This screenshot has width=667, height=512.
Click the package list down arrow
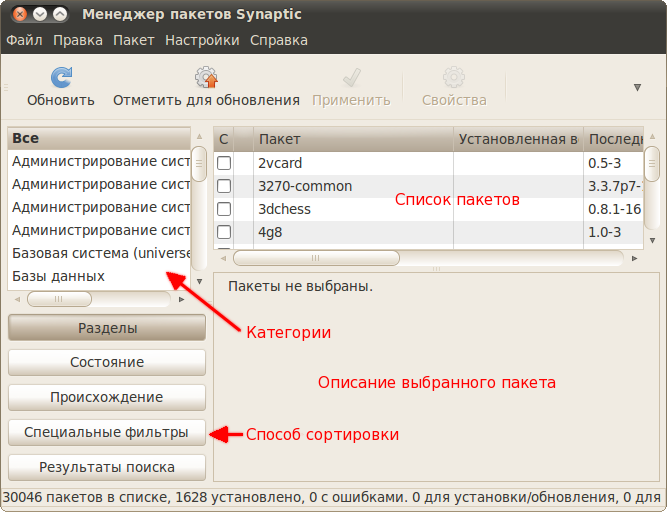pyautogui.click(x=653, y=241)
